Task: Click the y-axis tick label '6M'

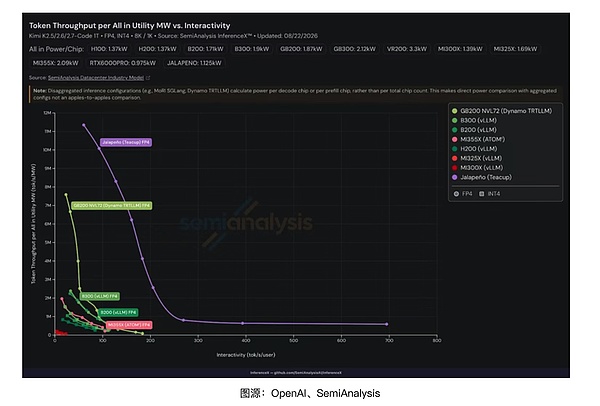Action: tap(48, 224)
